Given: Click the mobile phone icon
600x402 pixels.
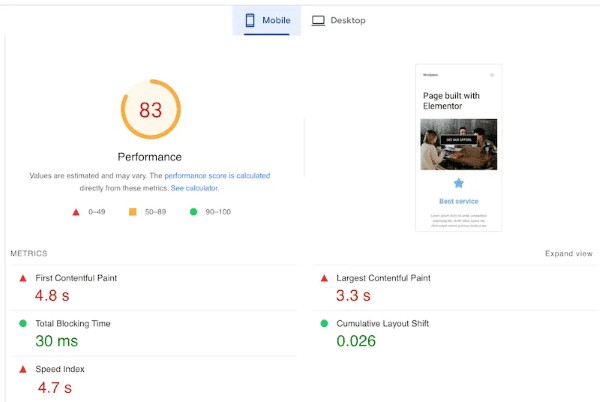Looking at the screenshot, I should pos(250,20).
